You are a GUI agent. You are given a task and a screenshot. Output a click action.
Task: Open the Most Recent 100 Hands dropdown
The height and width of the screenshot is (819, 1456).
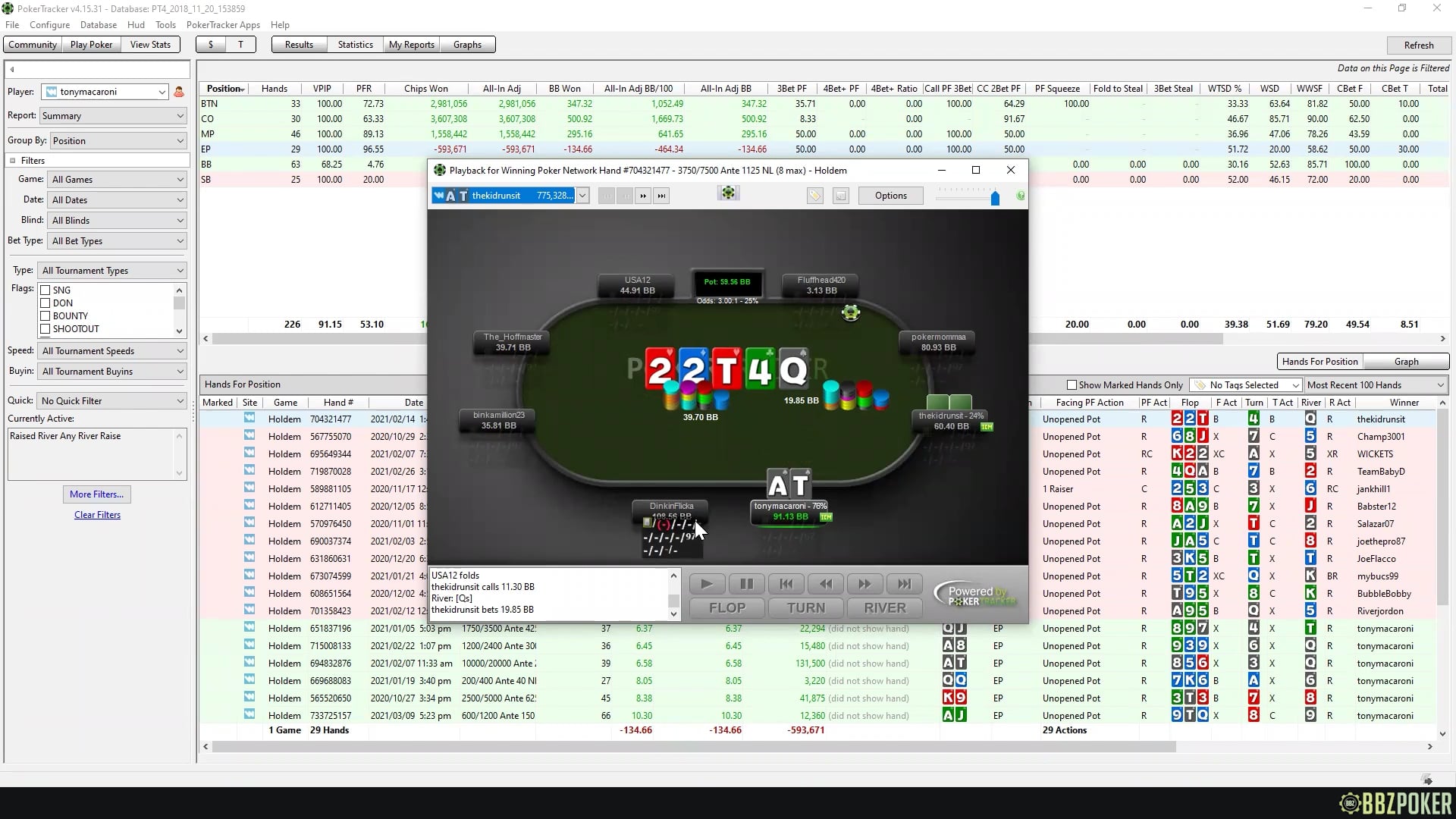[x=1375, y=385]
